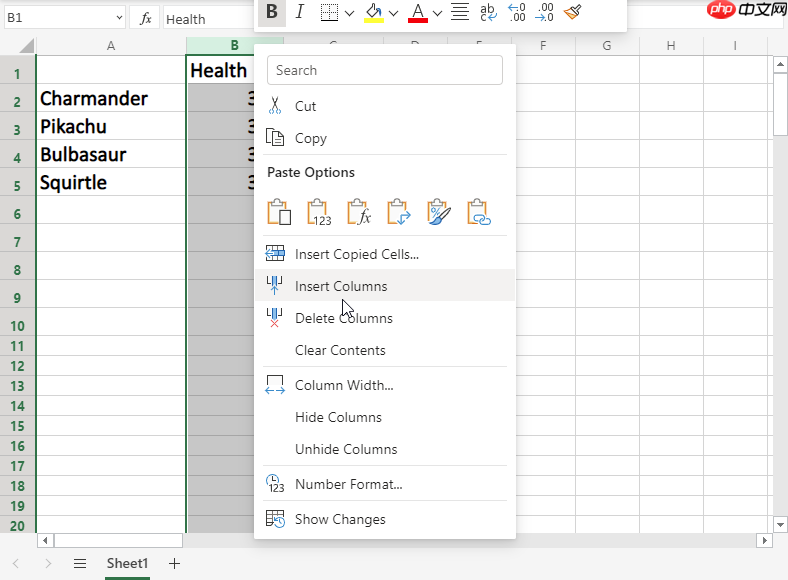Click the formula bar showing Health
Image resolution: width=788 pixels, height=580 pixels.
[210, 19]
